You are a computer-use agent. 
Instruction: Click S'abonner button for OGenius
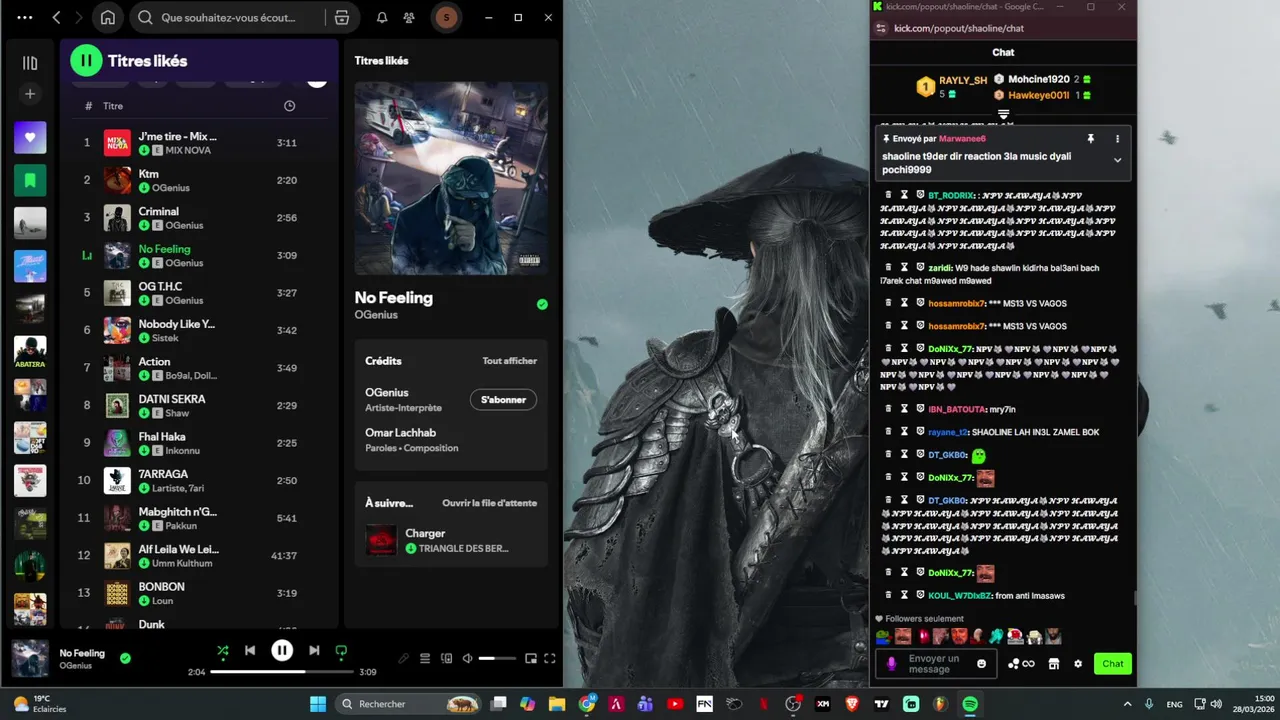click(x=503, y=400)
